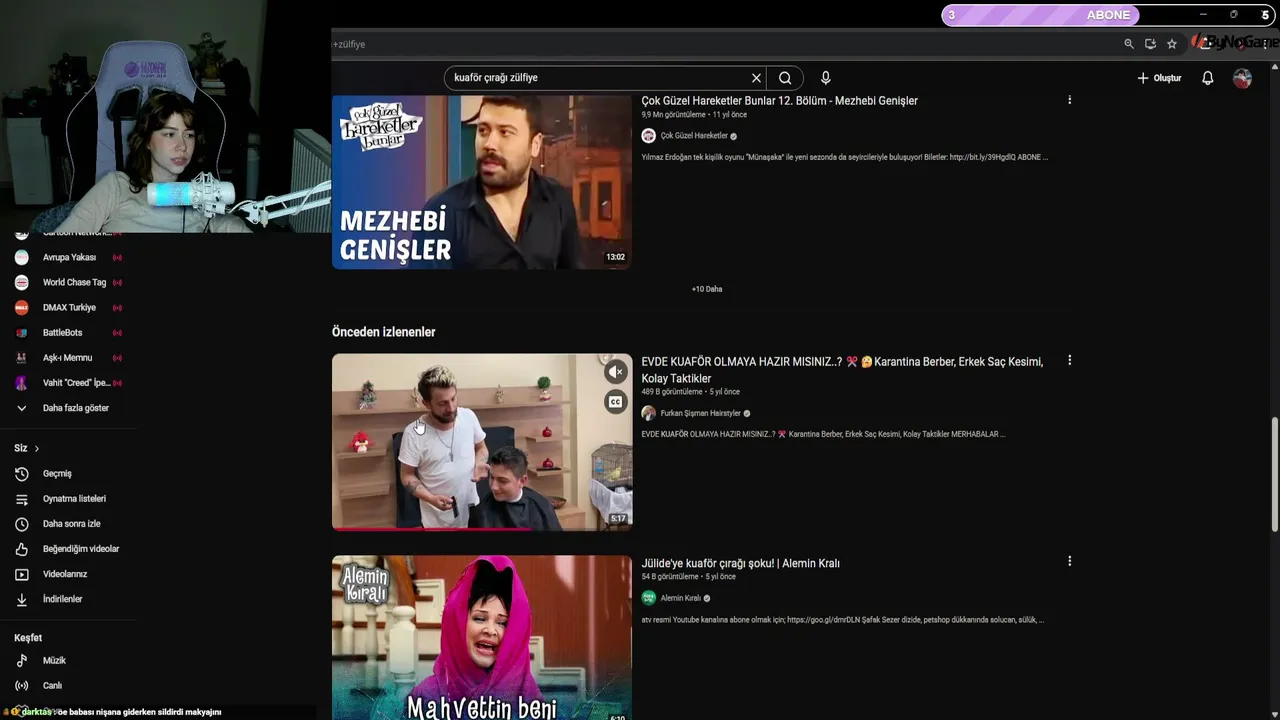Clear the YouTube search box text
The width and height of the screenshot is (1280, 720).
click(756, 78)
